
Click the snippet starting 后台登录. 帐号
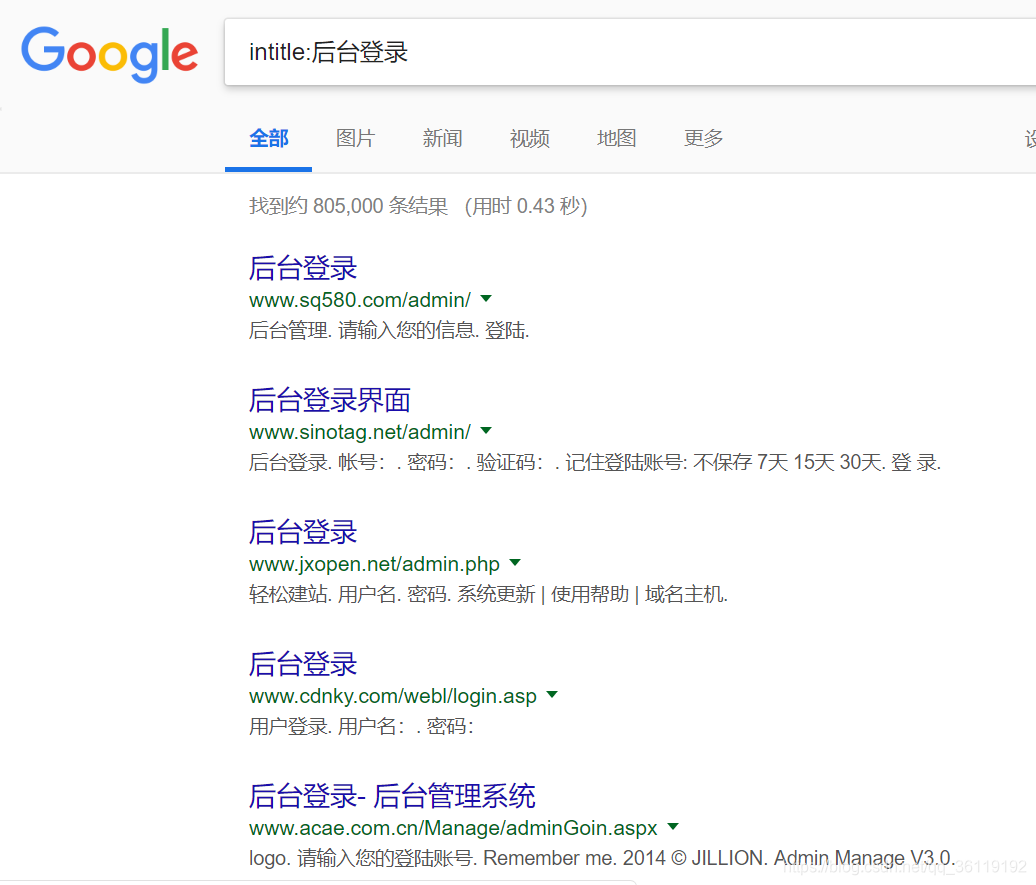pyautogui.click(x=595, y=463)
